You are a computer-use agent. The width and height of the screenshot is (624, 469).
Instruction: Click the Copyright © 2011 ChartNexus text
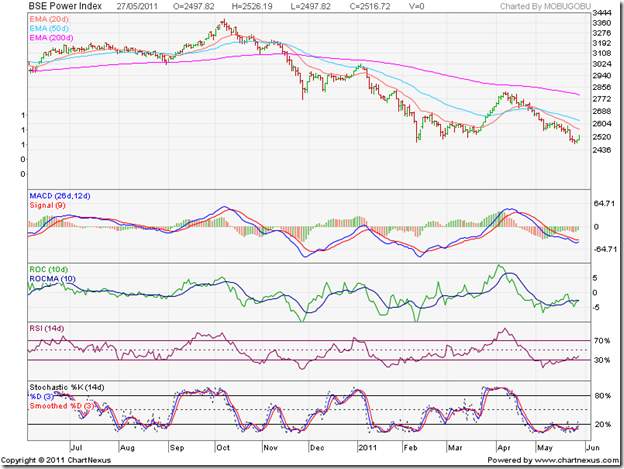(x=56, y=460)
